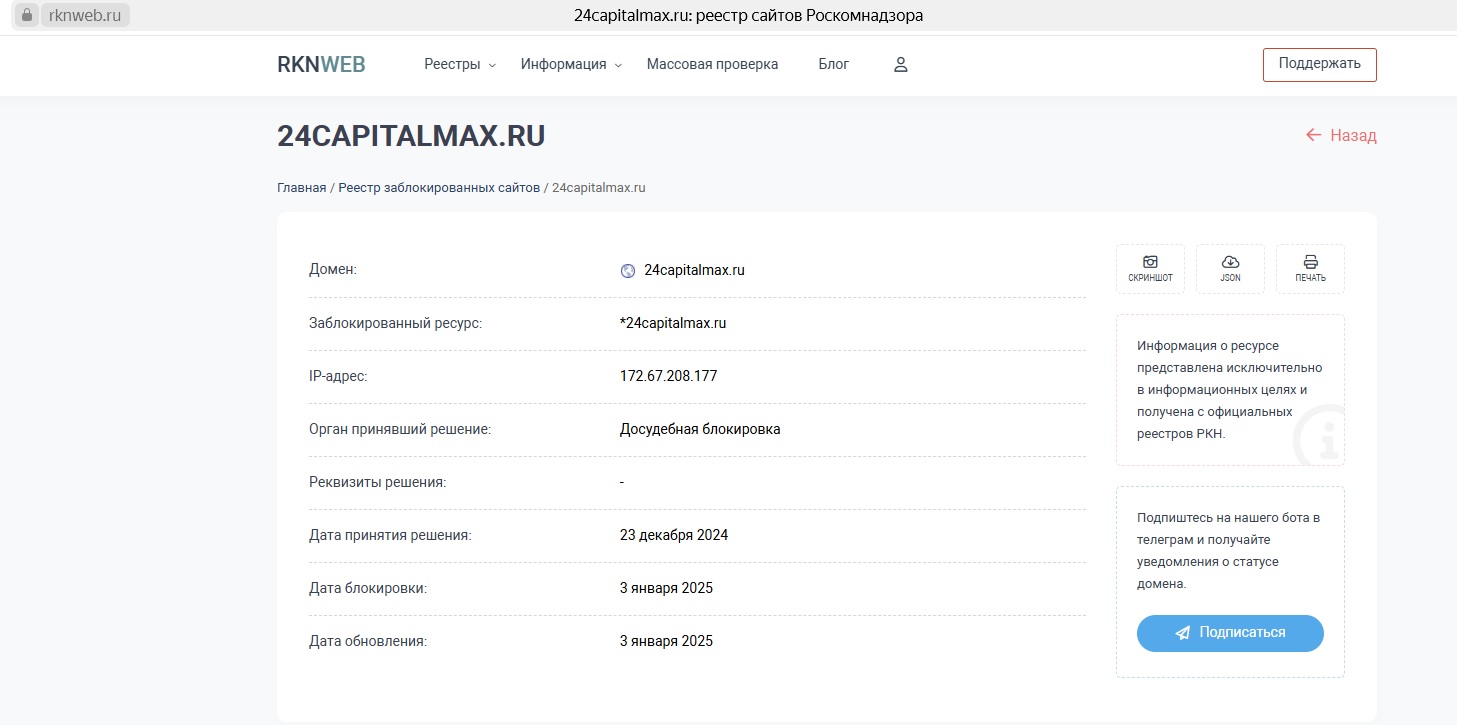Click the 24CAPITALMAX.RU page heading

411,137
